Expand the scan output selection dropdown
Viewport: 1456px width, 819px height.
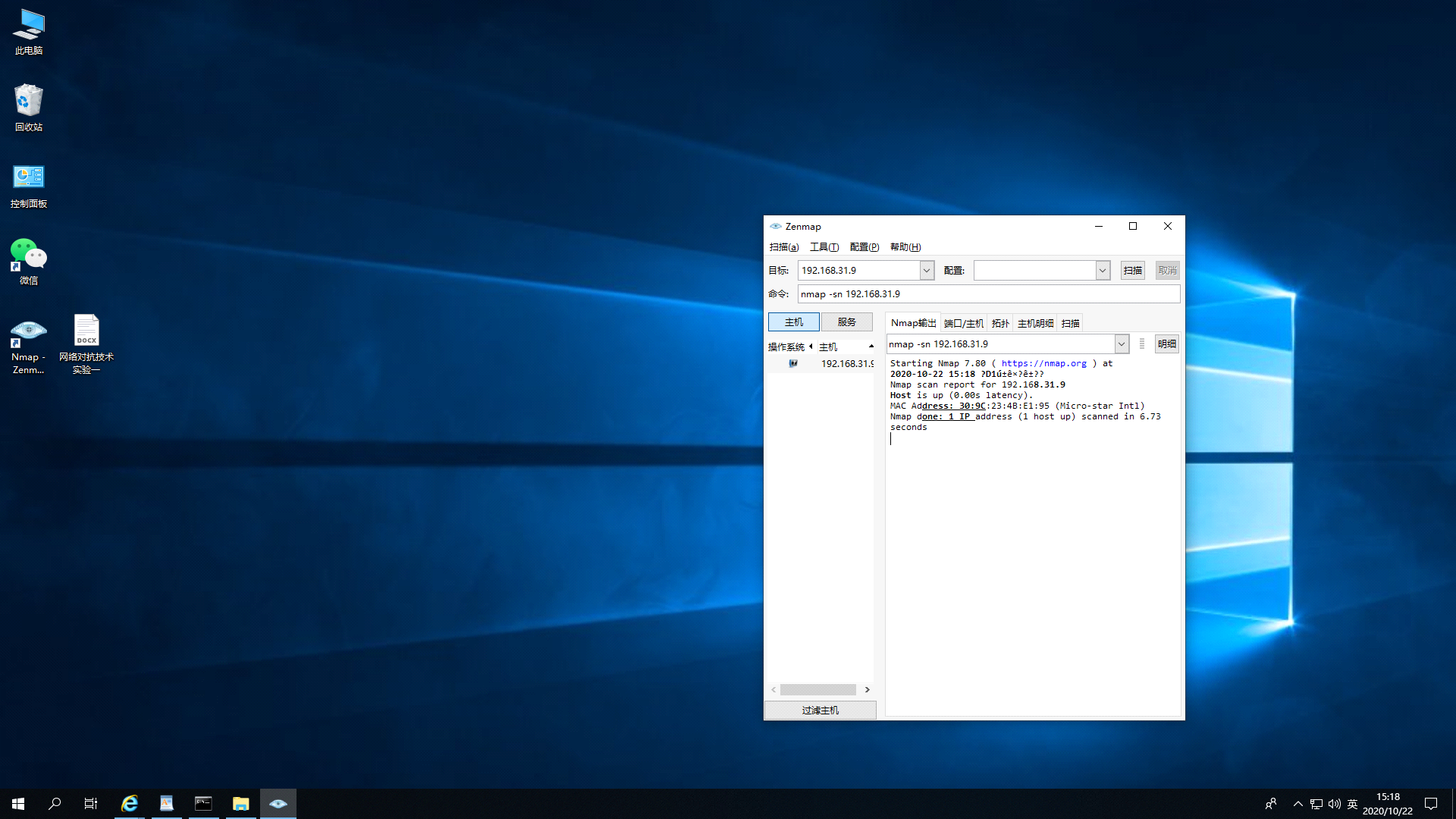point(1121,344)
